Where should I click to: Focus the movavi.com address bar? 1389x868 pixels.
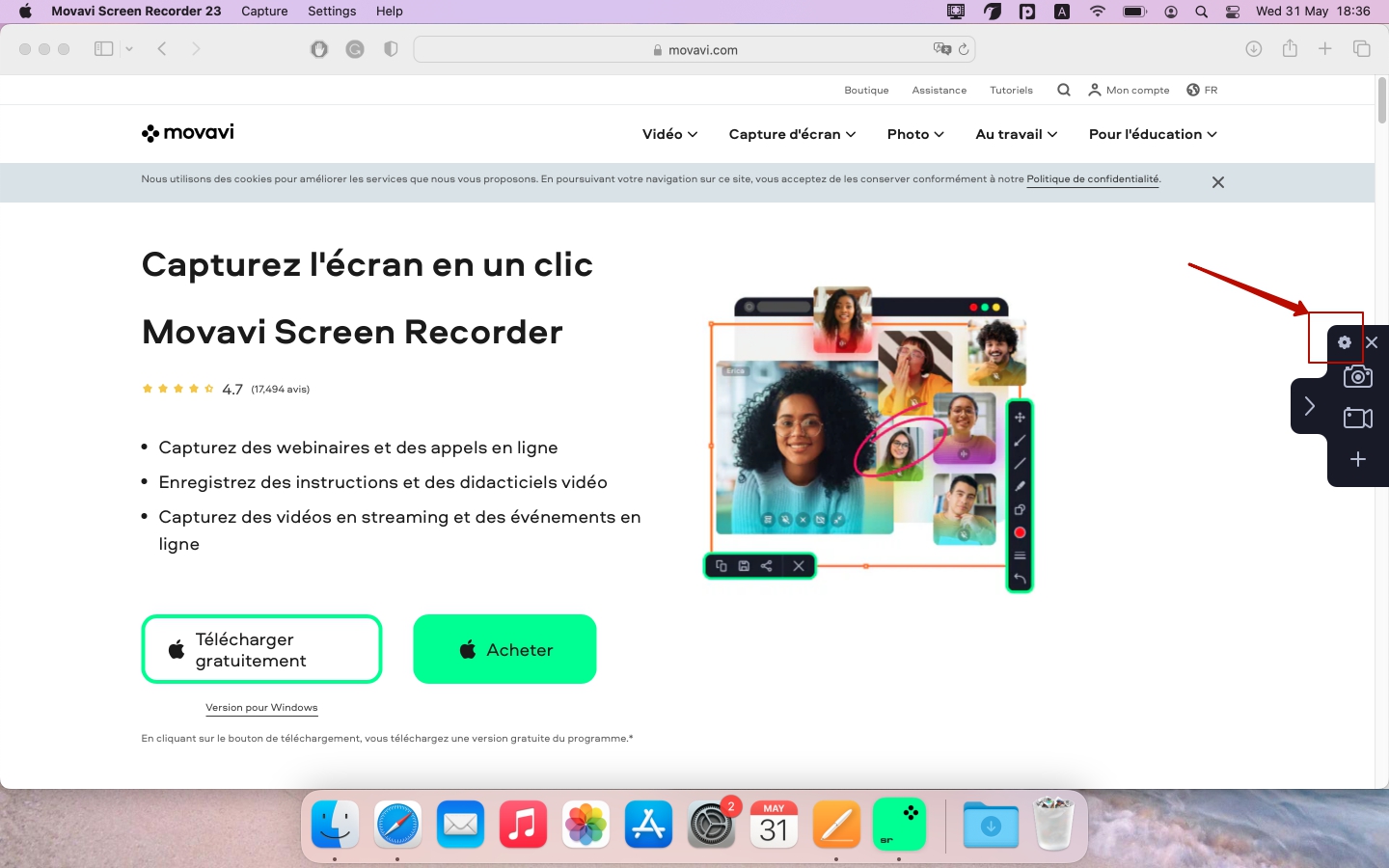tap(694, 49)
